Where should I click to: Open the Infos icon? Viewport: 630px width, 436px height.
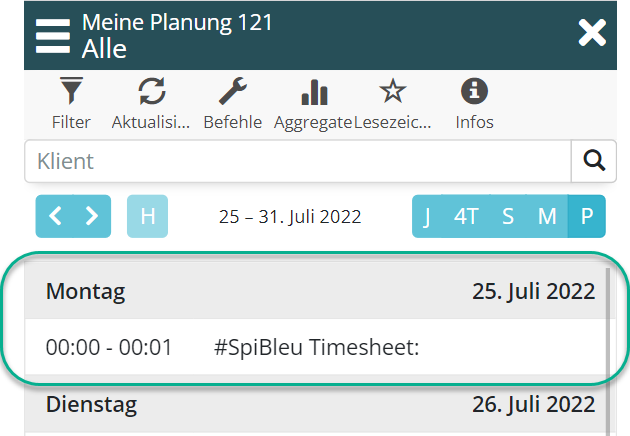pos(474,94)
